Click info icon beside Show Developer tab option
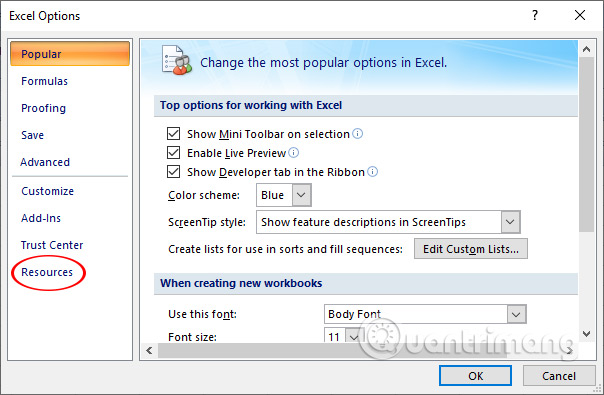 point(372,171)
